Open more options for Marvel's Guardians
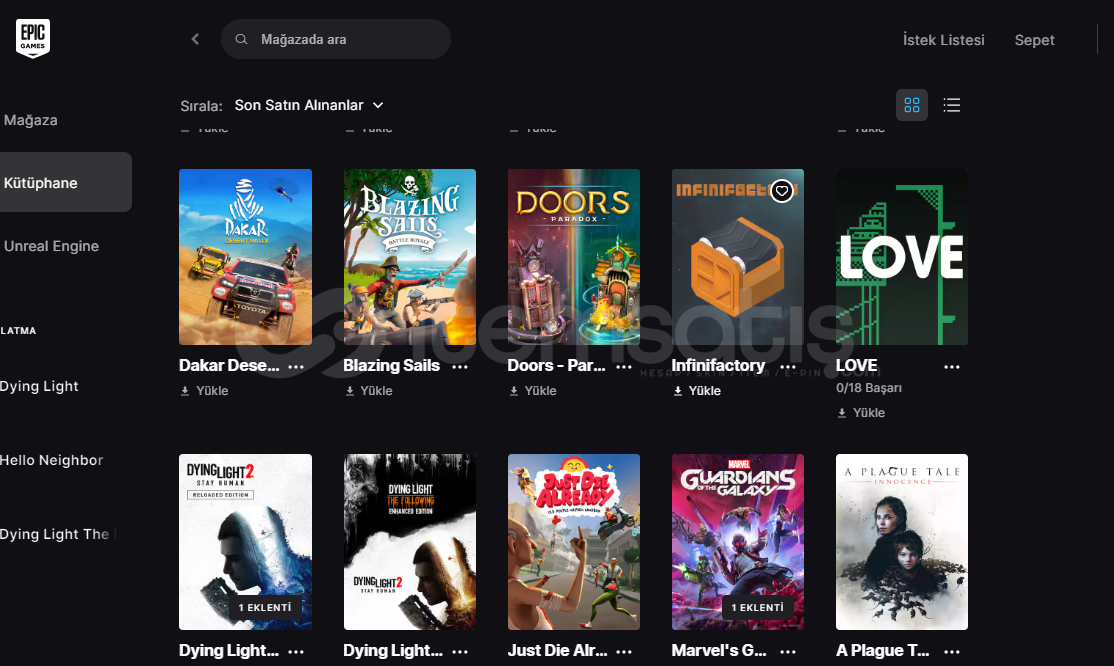Viewport: 1114px width, 666px height. 789,652
